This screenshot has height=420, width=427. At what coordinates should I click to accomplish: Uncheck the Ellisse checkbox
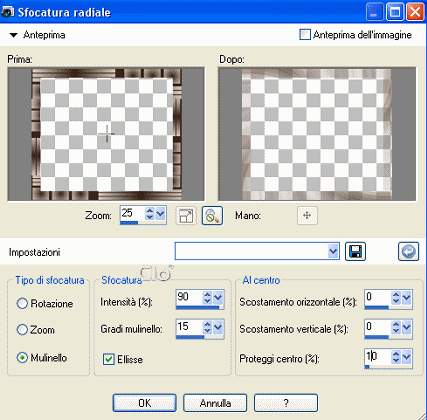point(109,359)
